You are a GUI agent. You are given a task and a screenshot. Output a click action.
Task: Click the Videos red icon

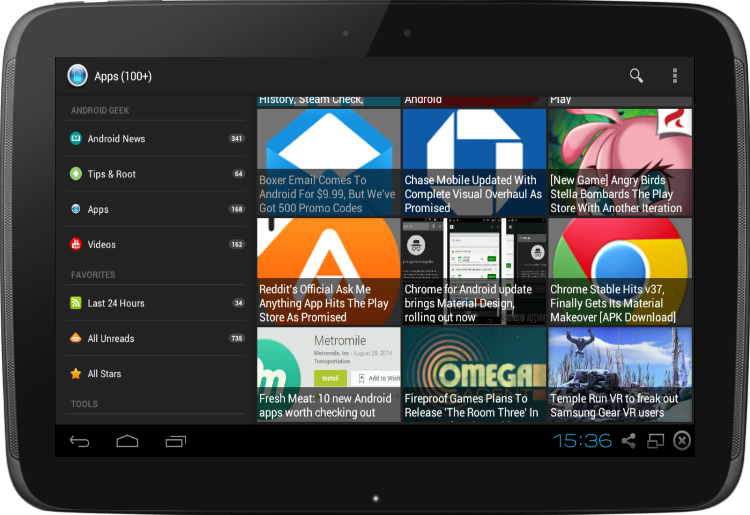[x=76, y=244]
